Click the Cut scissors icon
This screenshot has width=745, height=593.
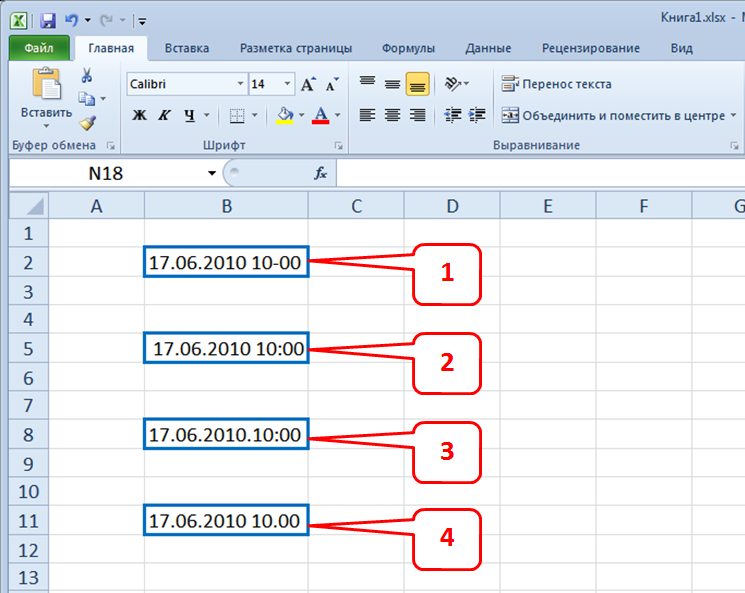[87, 76]
